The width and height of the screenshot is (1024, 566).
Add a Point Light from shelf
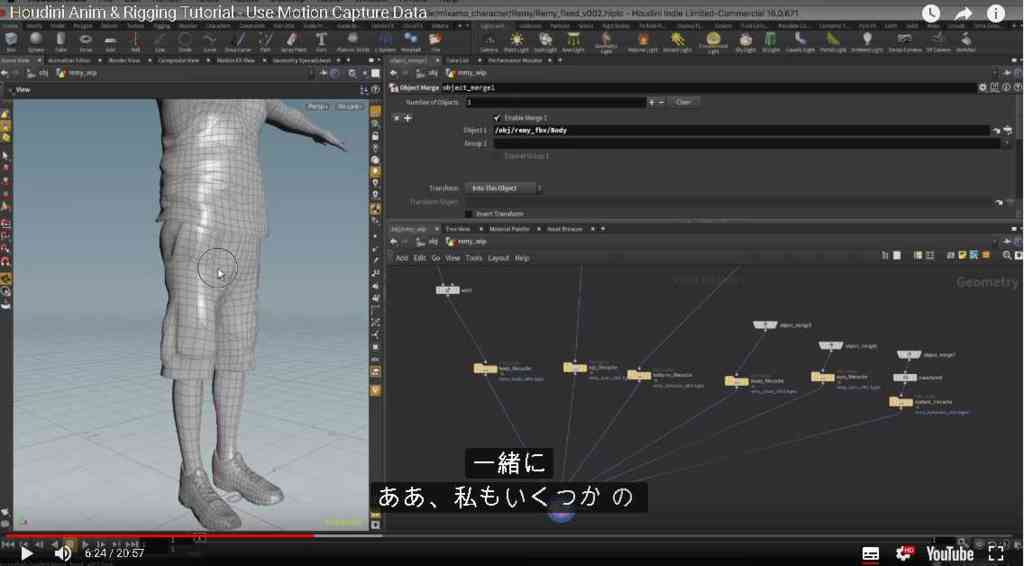point(516,42)
